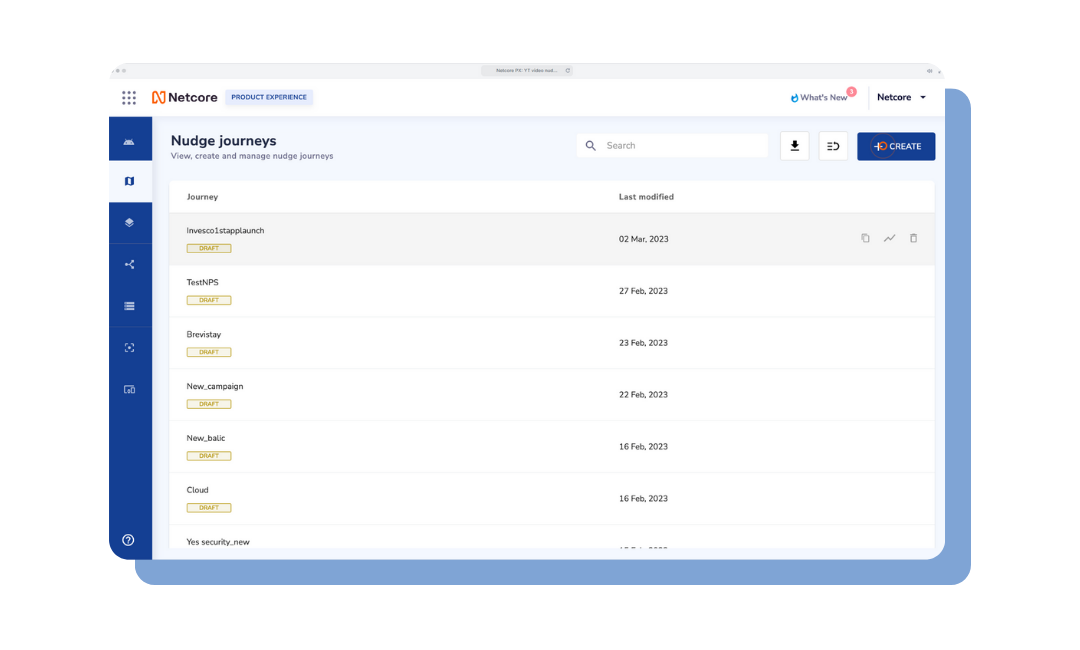
Task: Click the focus frame sidebar icon
Action: point(129,348)
